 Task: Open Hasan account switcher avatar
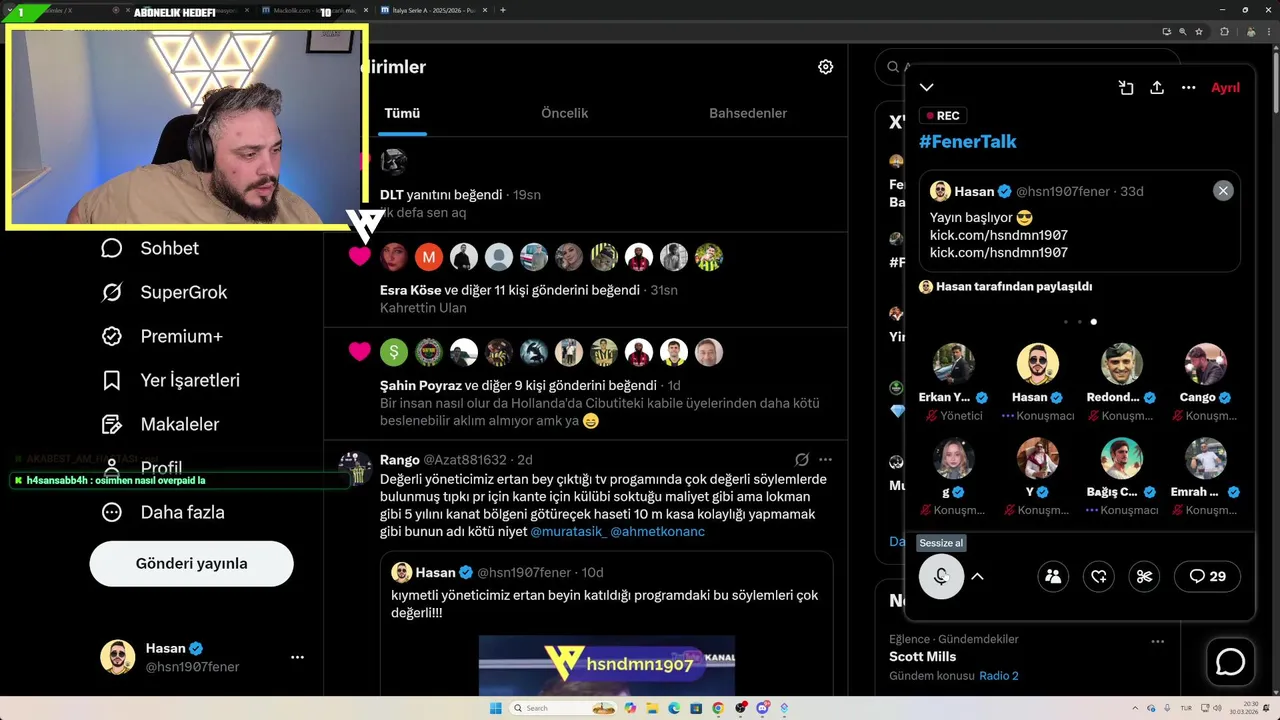[118, 657]
